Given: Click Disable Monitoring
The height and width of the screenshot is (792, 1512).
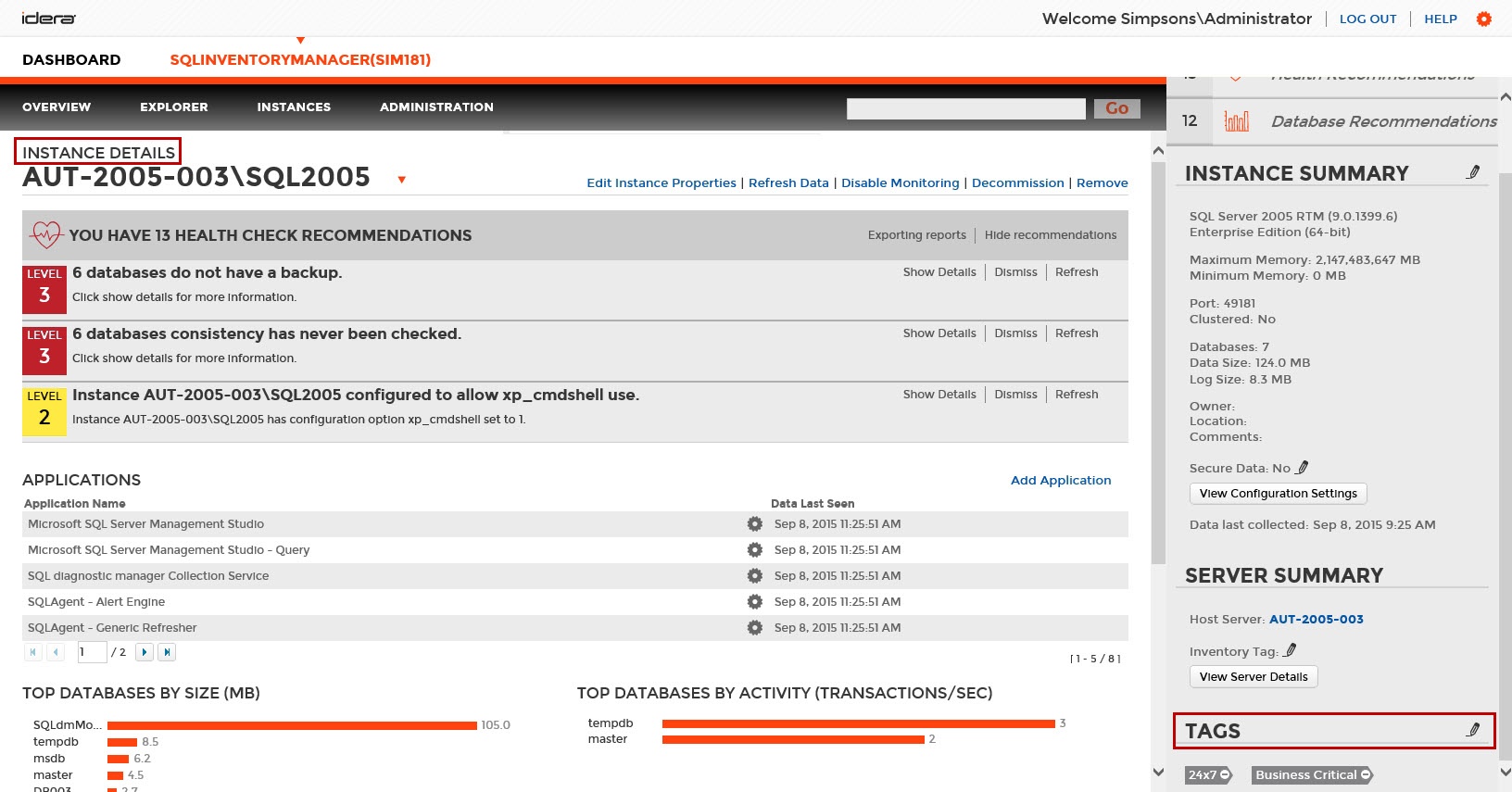Looking at the screenshot, I should [901, 183].
